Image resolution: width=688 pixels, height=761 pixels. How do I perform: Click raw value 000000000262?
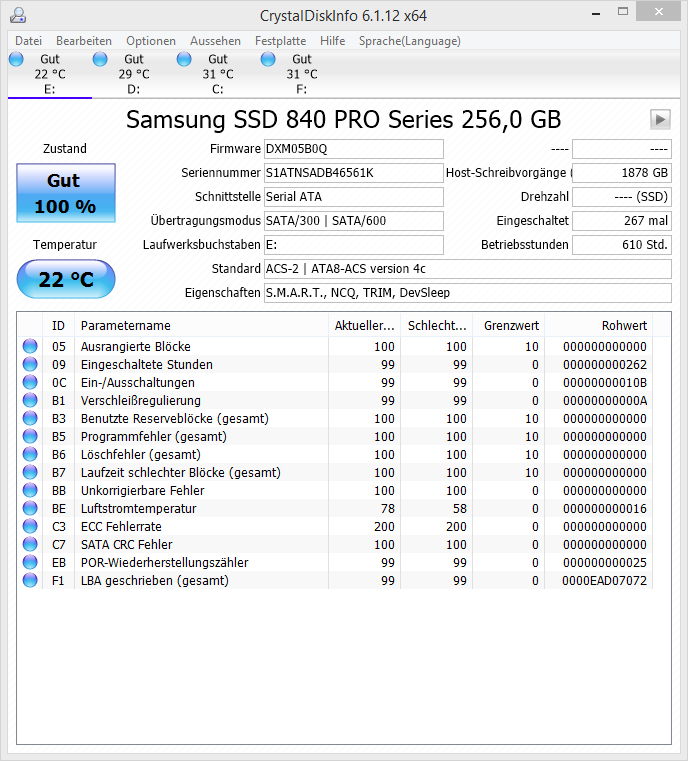[x=605, y=364]
